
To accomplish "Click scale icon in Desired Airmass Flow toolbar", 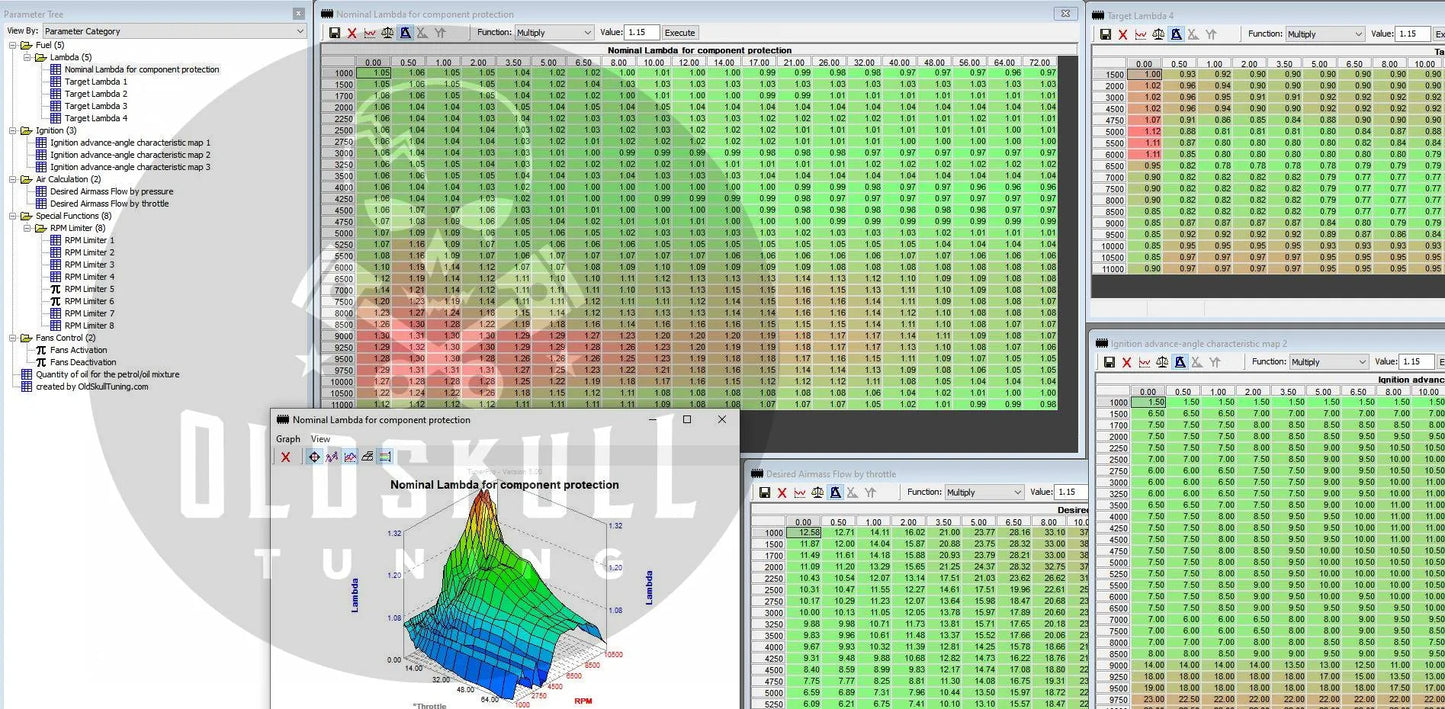I will 818,492.
